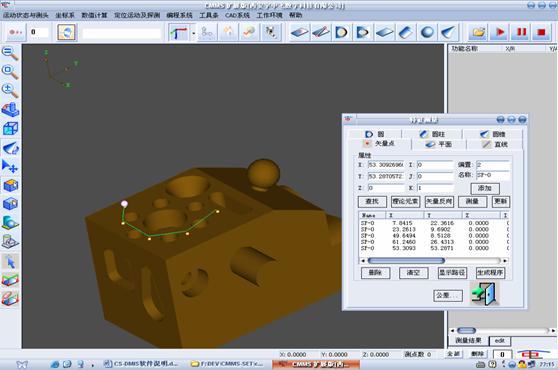558x370 pixels.
Task: Select the cone measurement icon in top toolbar
Action: tap(448, 32)
